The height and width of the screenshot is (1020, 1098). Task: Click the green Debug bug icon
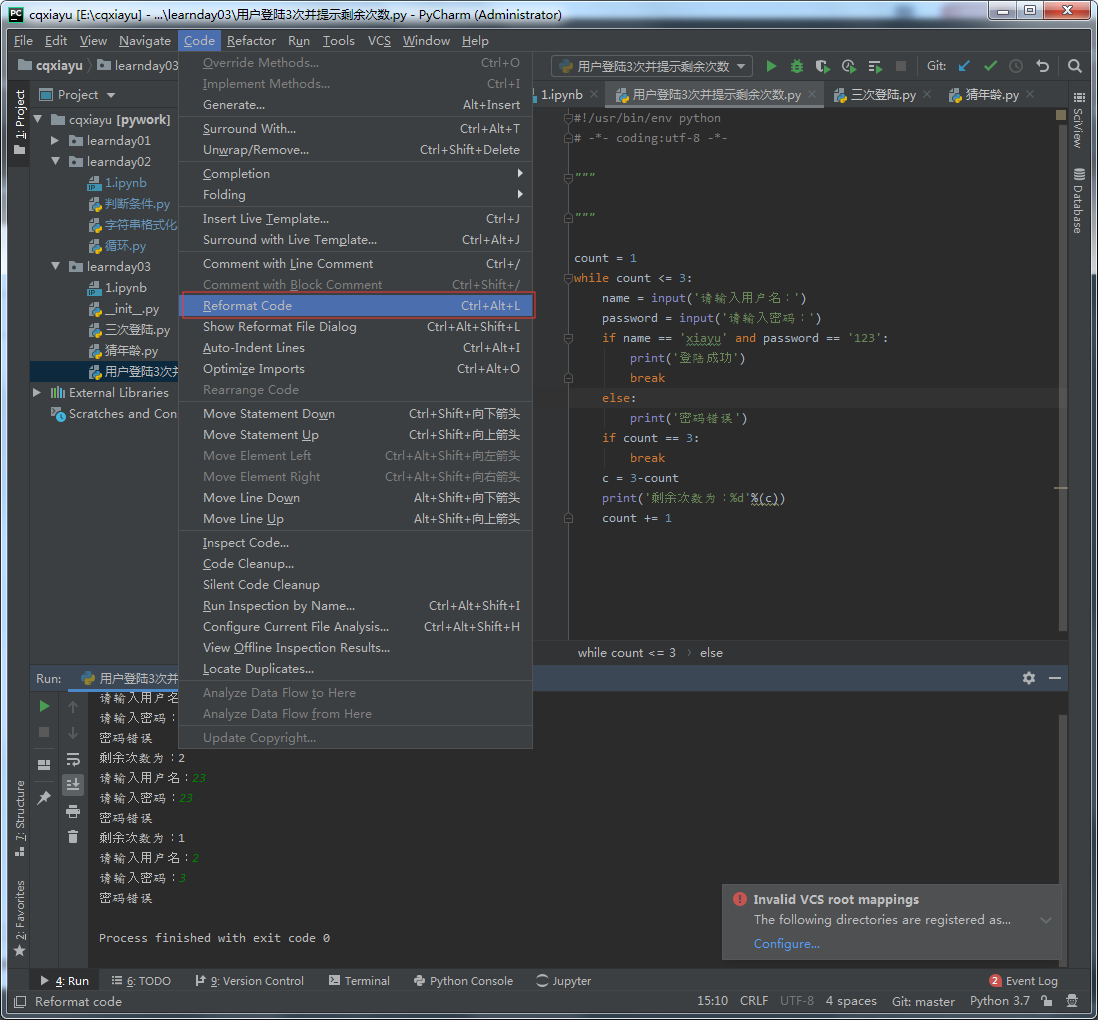pyautogui.click(x=797, y=66)
